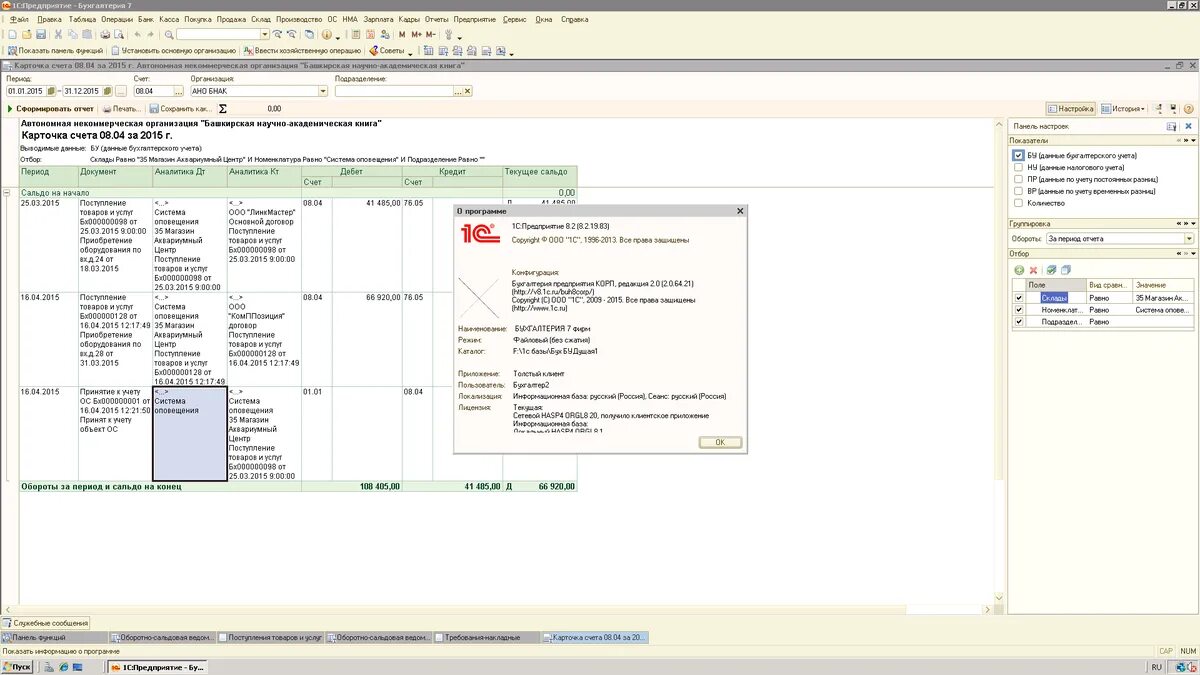Click the Open file toolbar icon
Image resolution: width=1200 pixels, height=675 pixels.
pos(27,34)
